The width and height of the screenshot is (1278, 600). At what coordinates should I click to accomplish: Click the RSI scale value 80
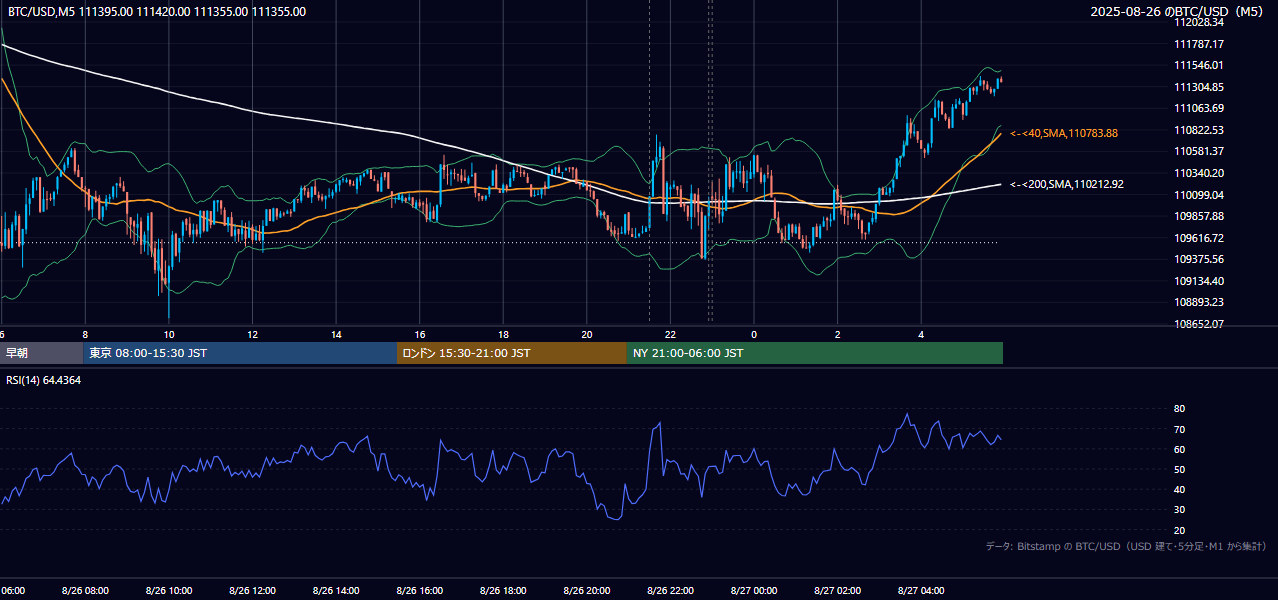1179,409
